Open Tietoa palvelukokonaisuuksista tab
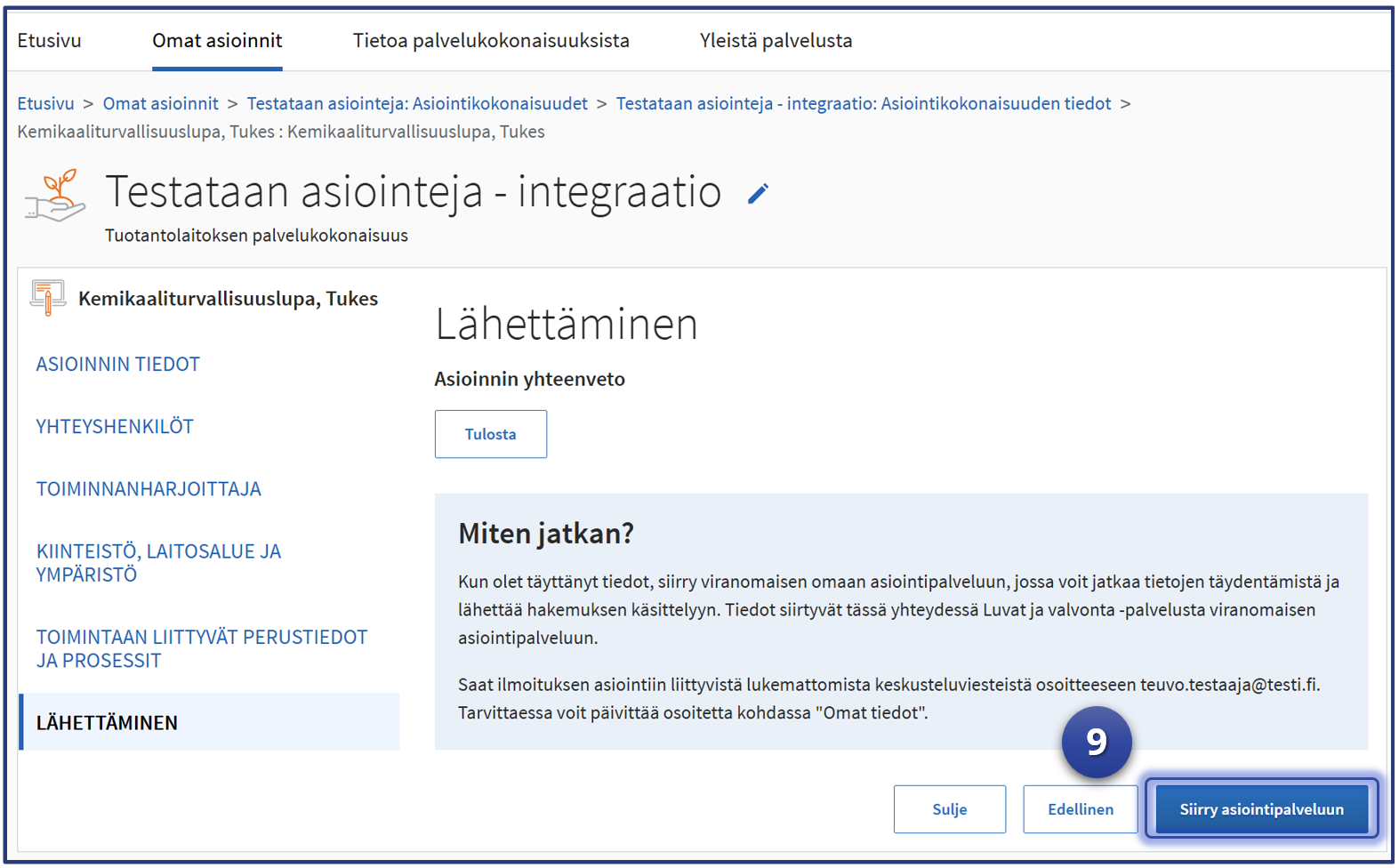Viewport: 1399px width, 868px height. [x=491, y=41]
